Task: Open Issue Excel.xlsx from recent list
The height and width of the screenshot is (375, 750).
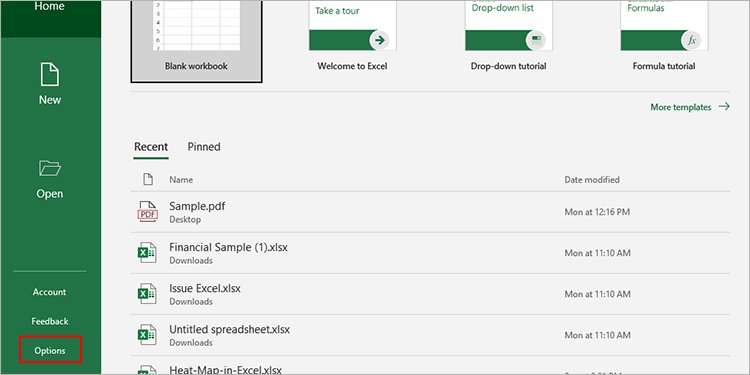Action: pos(430,294)
